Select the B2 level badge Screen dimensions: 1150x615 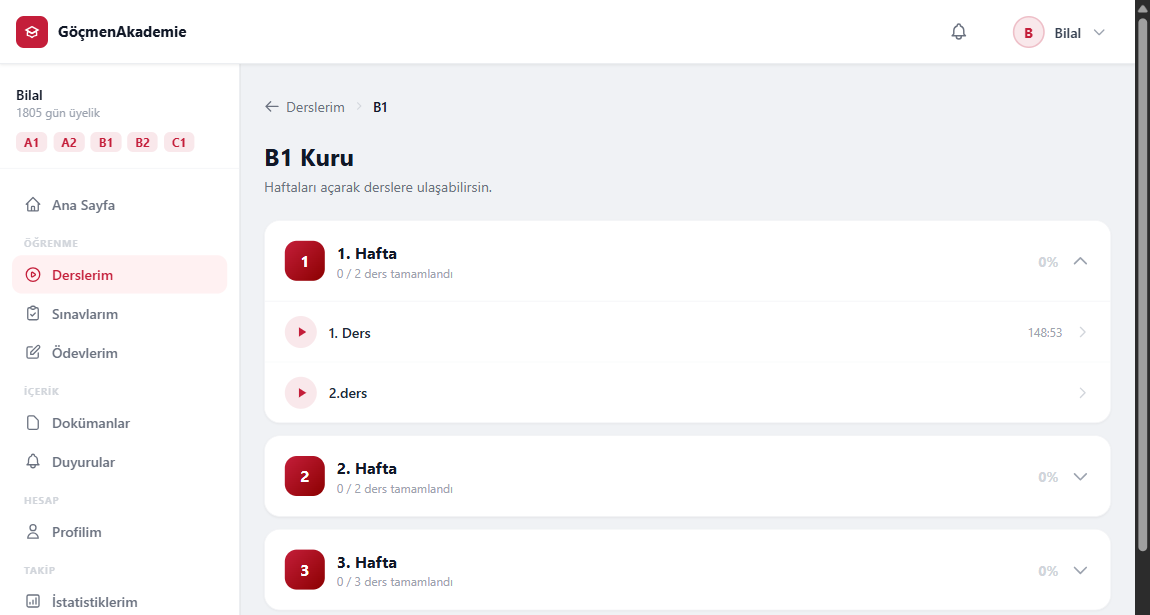142,142
